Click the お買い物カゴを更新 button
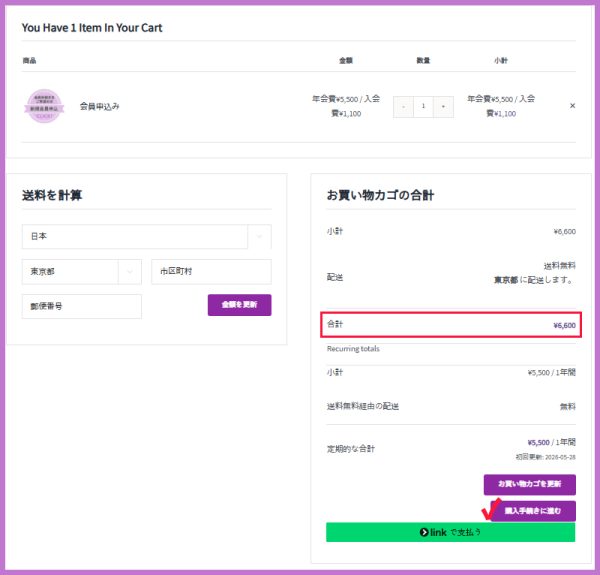Screen dimensions: 600x575 tap(529, 484)
